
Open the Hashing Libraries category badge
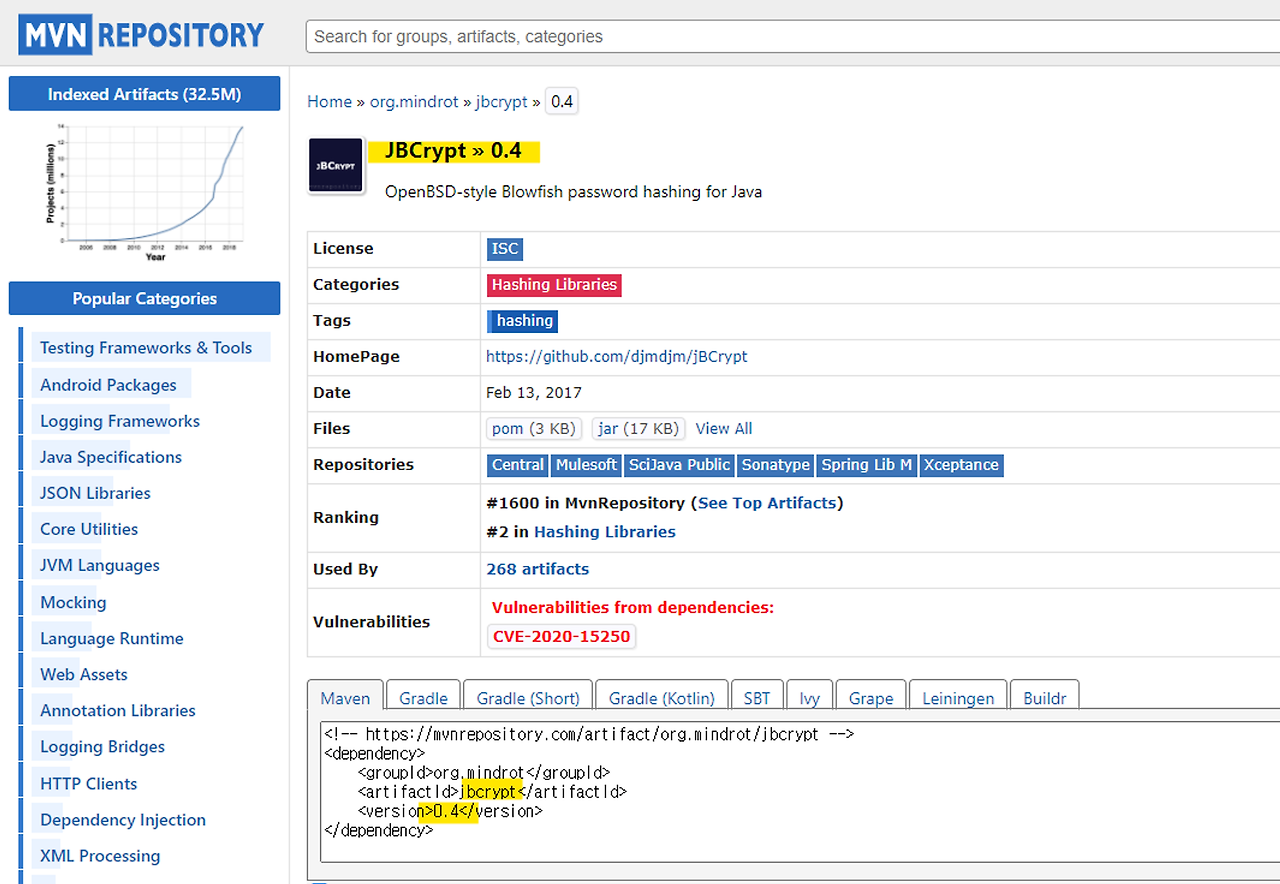click(x=554, y=285)
